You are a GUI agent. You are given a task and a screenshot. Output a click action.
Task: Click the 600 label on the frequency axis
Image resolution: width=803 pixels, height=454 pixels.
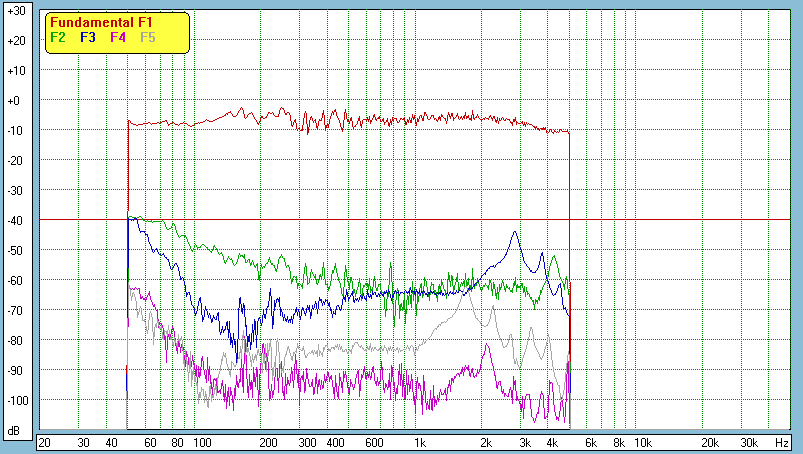373,442
